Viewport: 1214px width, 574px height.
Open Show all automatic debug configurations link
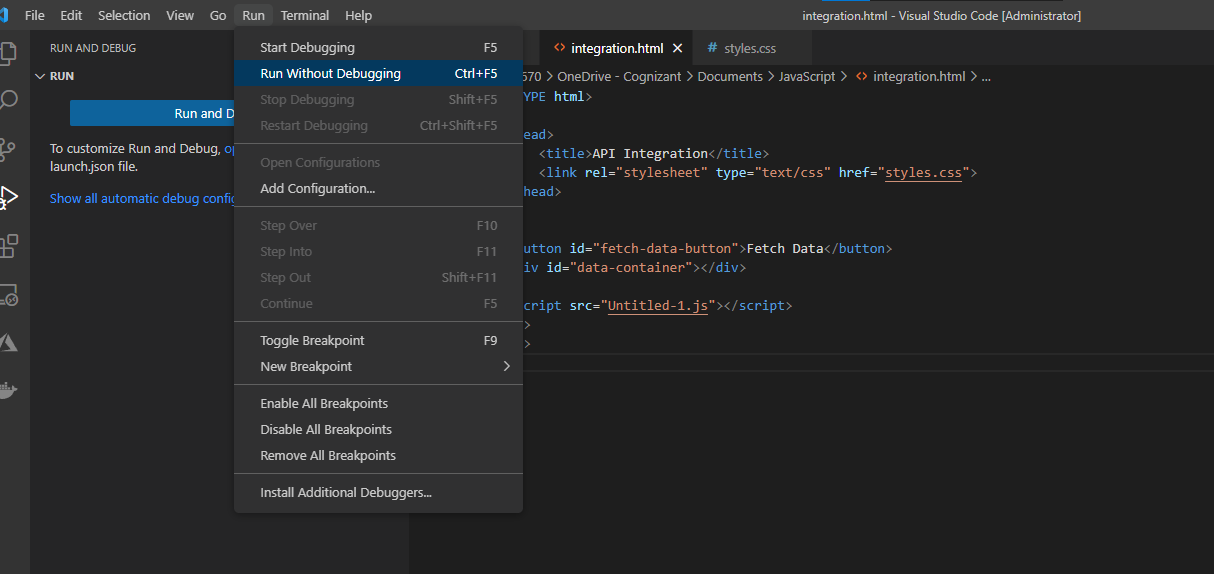[142, 198]
